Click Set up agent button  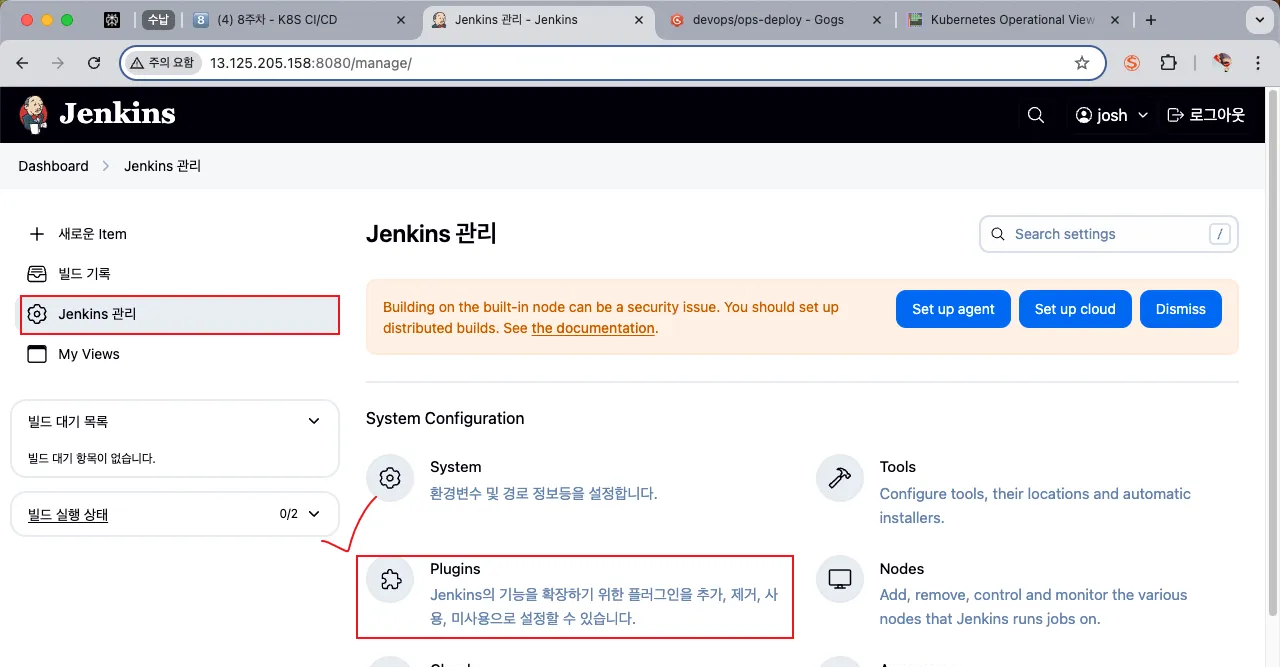(x=953, y=309)
